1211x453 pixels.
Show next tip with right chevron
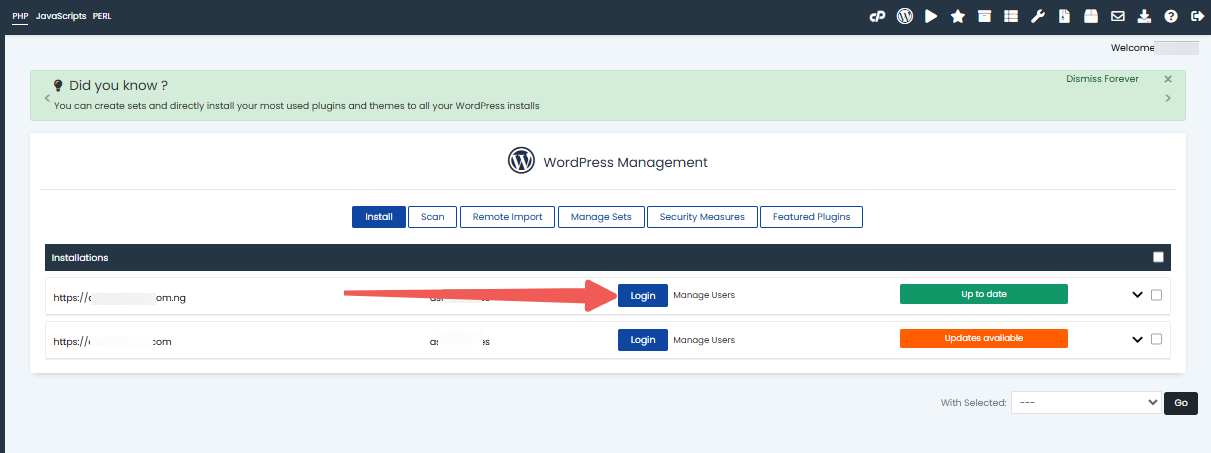click(1168, 98)
